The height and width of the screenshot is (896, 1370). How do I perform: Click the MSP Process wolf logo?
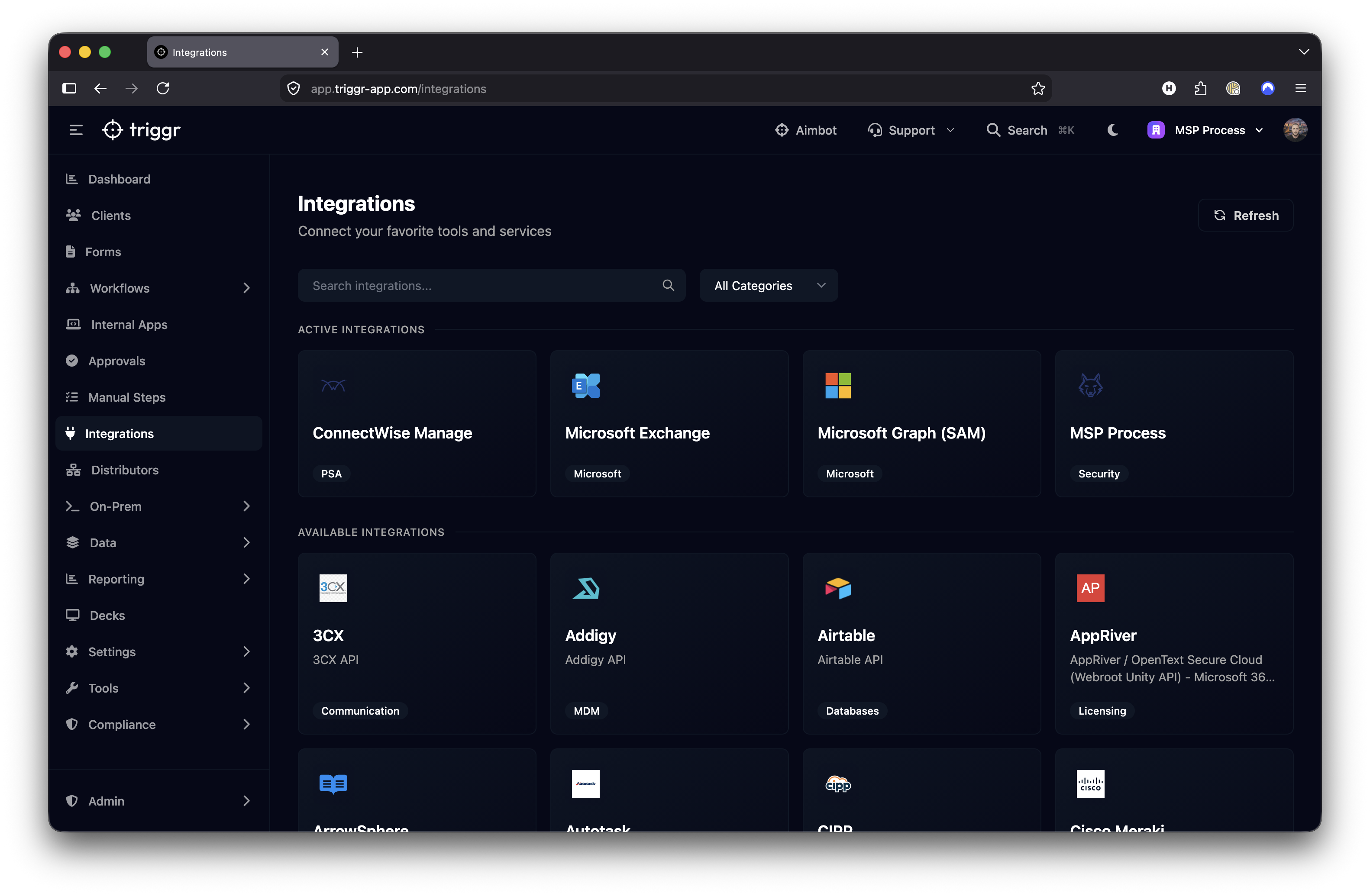(x=1090, y=386)
